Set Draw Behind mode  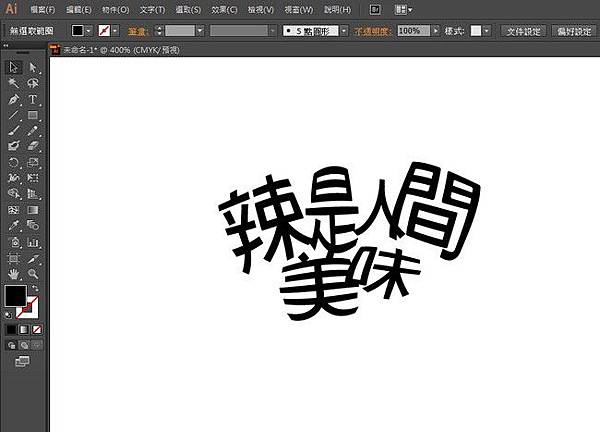click(24, 346)
